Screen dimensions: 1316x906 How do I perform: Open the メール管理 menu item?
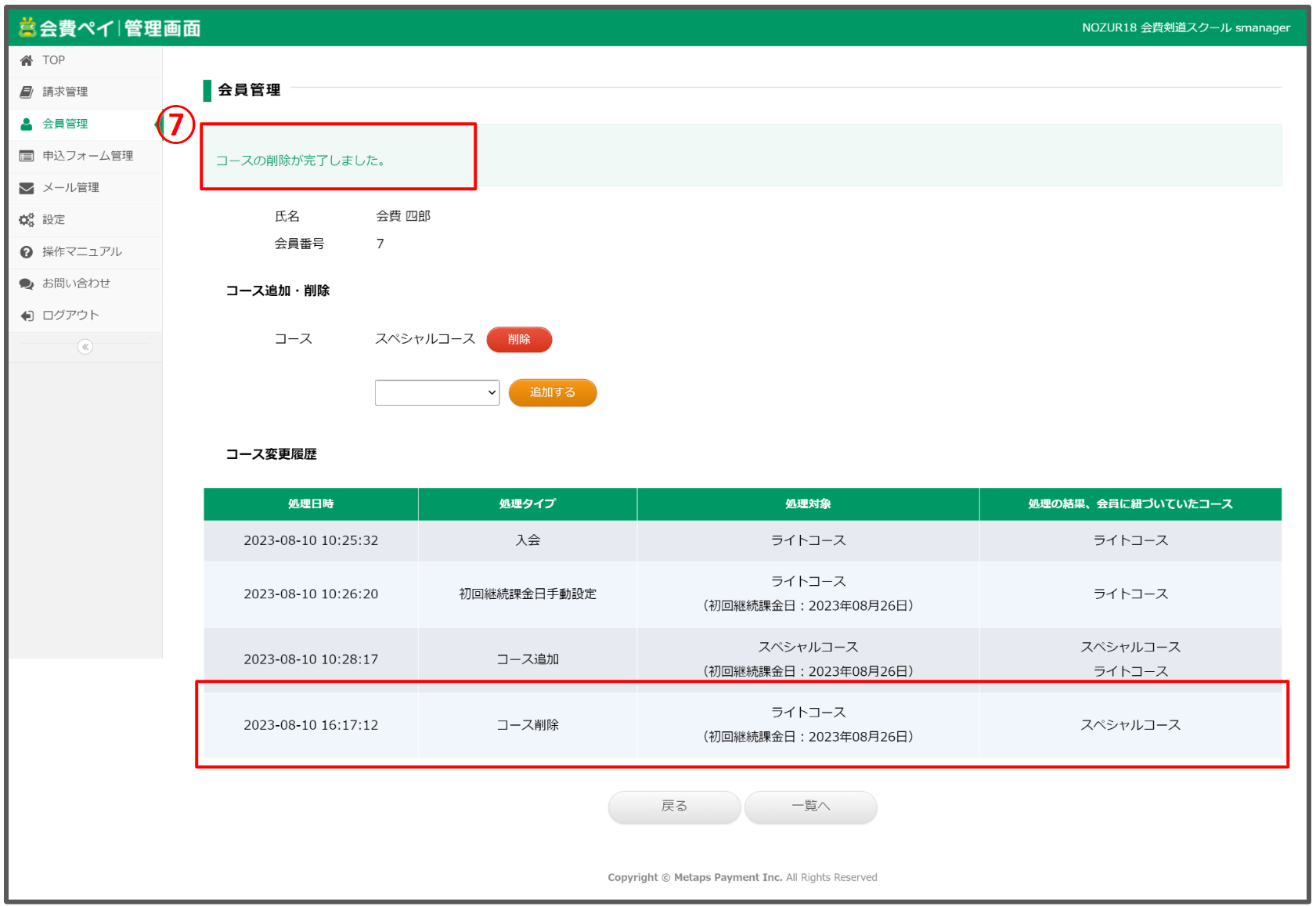pos(70,188)
